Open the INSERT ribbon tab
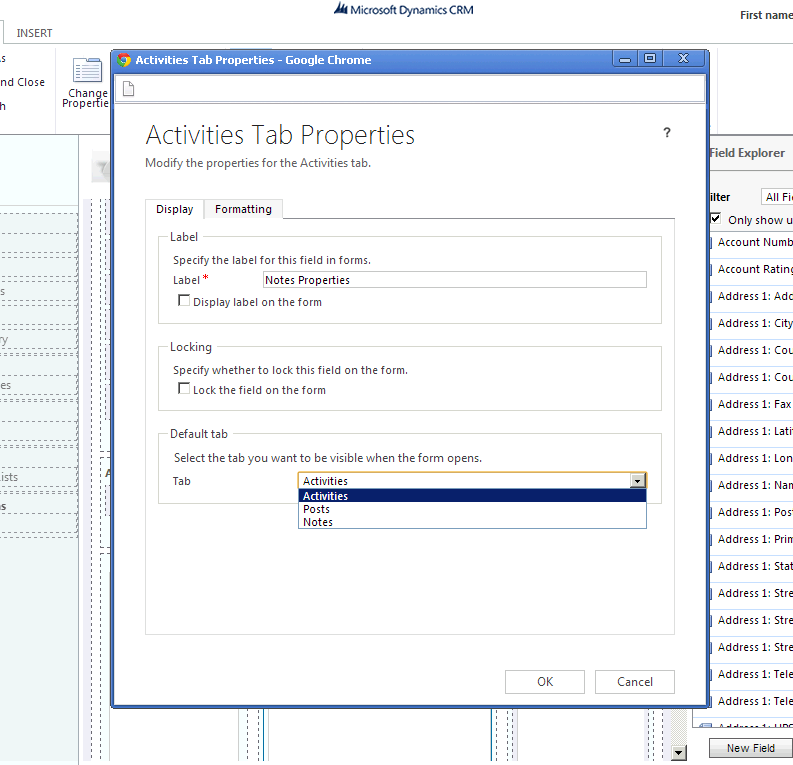793x765 pixels. point(35,33)
